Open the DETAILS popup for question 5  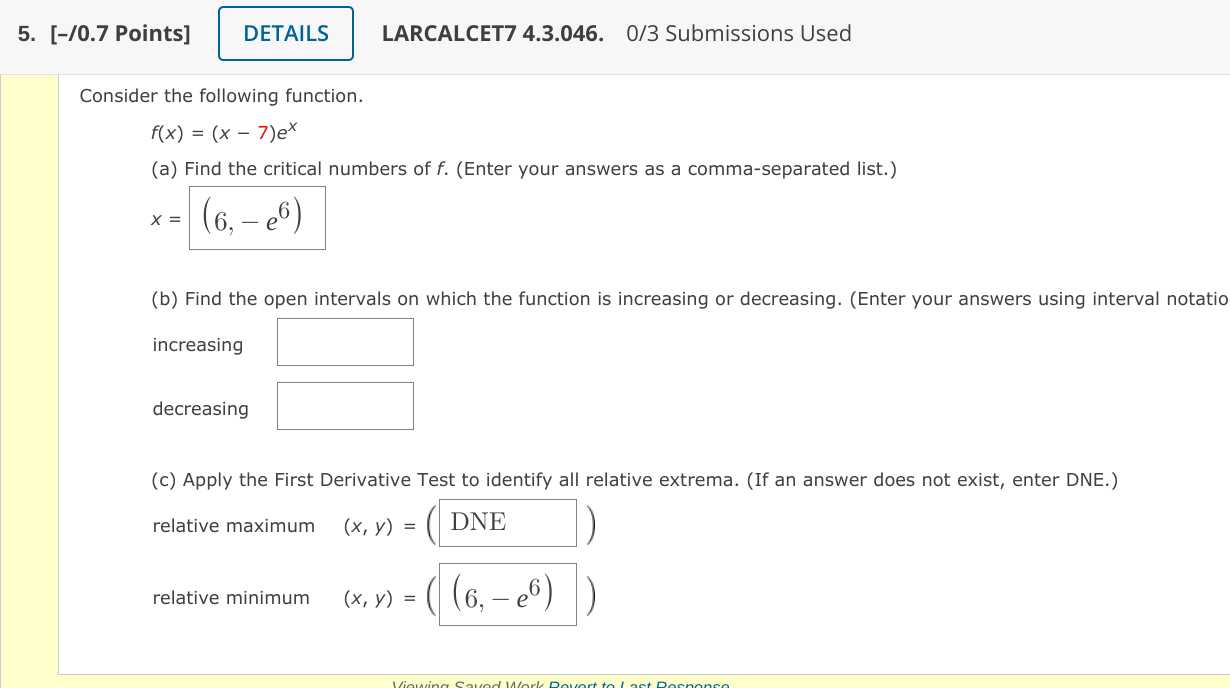[285, 33]
